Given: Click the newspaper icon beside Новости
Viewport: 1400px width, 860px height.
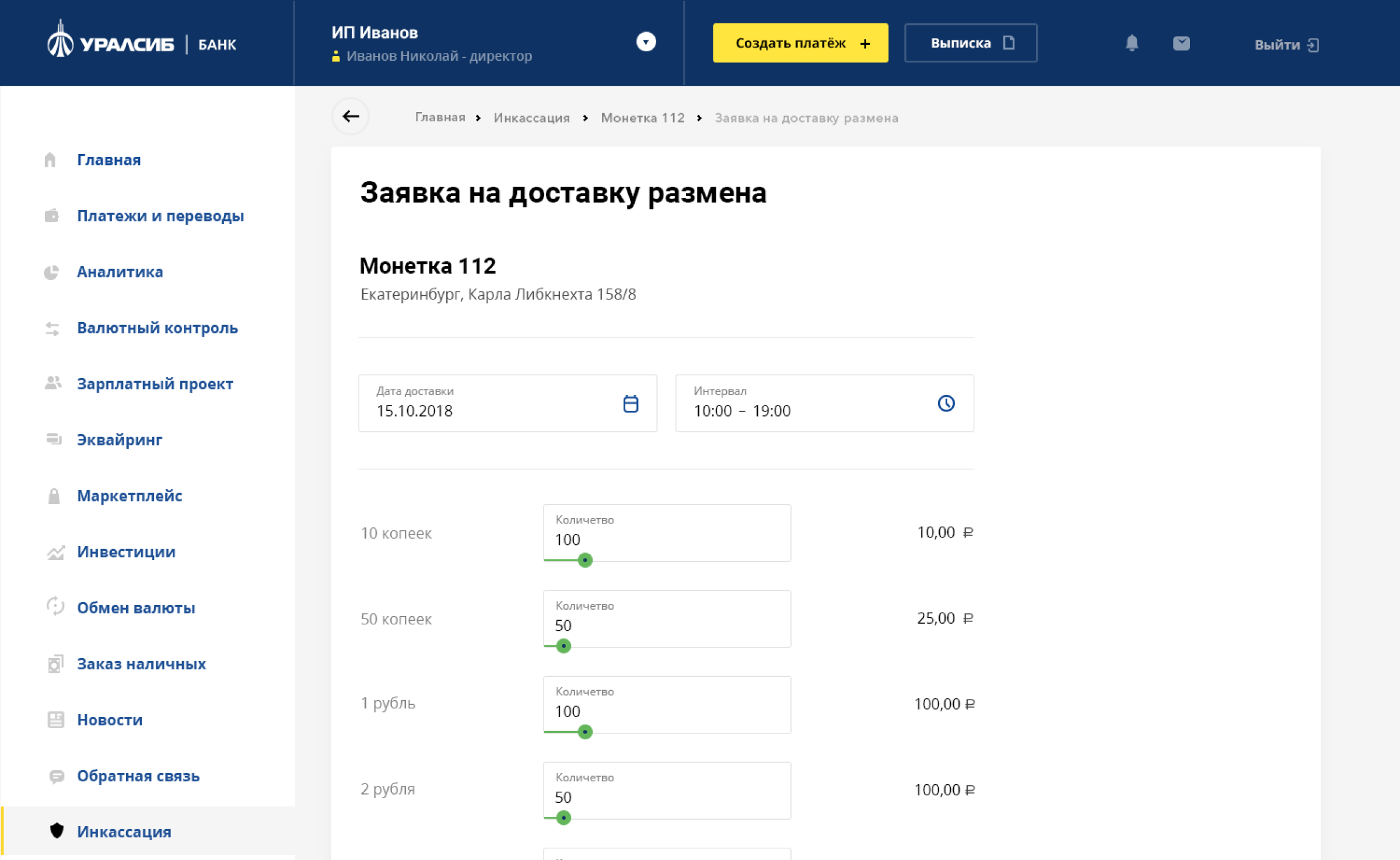Looking at the screenshot, I should point(55,720).
